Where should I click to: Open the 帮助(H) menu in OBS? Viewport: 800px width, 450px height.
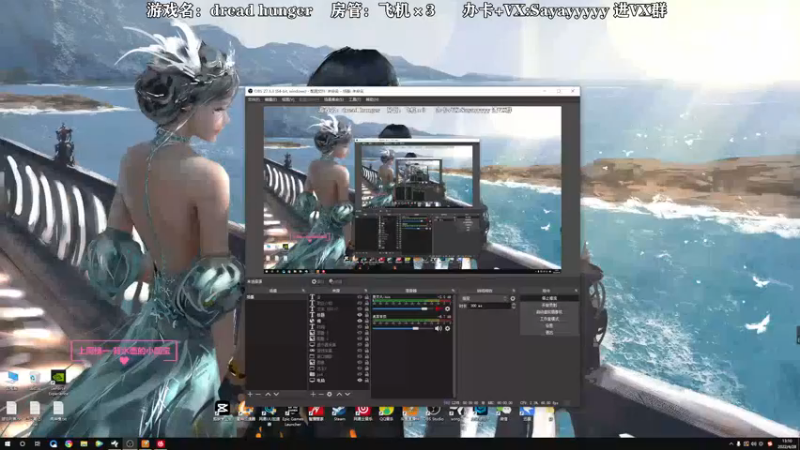[x=372, y=99]
